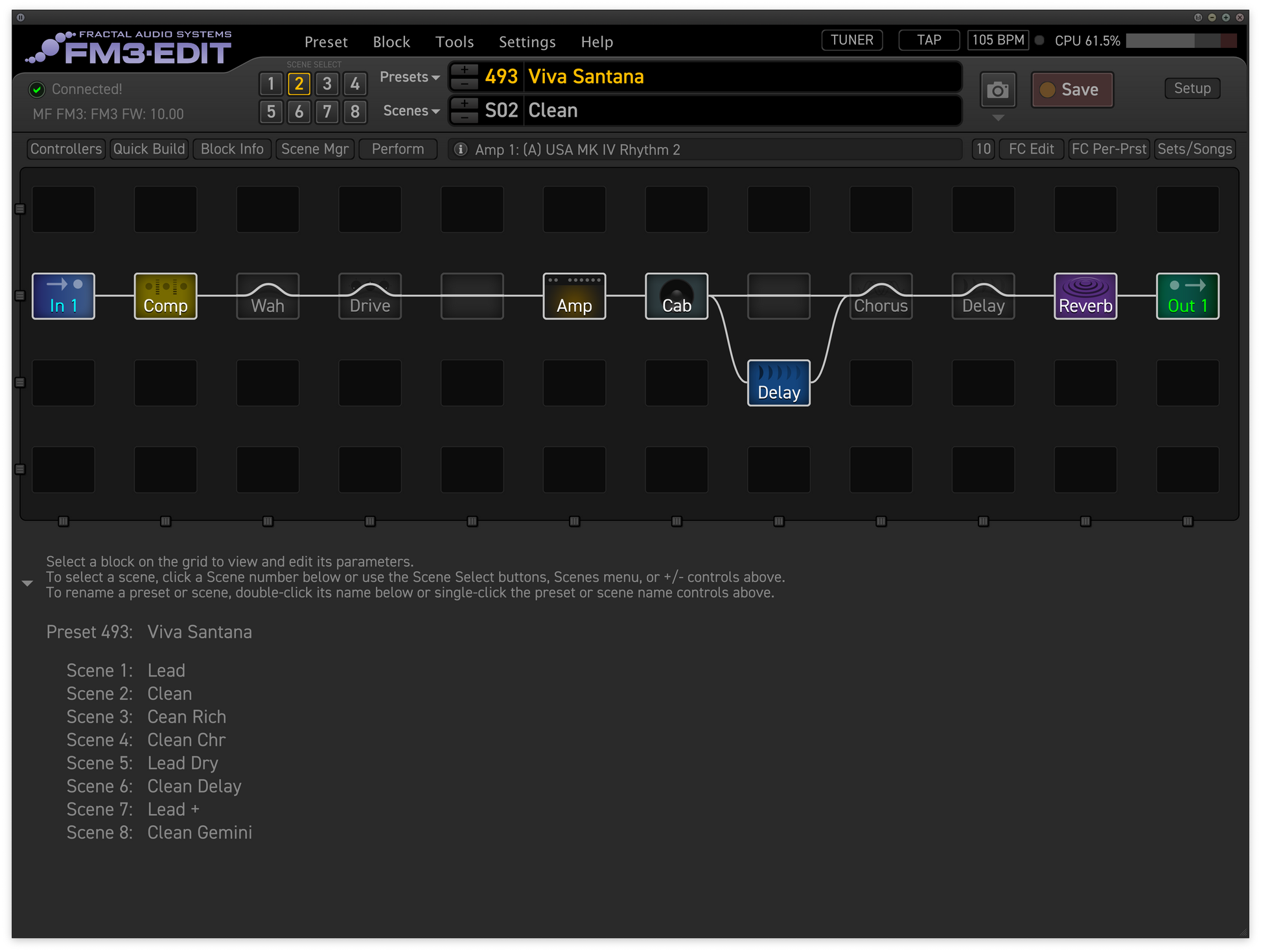The width and height of the screenshot is (1261, 952).
Task: Click the camera snapshot icon
Action: click(997, 90)
